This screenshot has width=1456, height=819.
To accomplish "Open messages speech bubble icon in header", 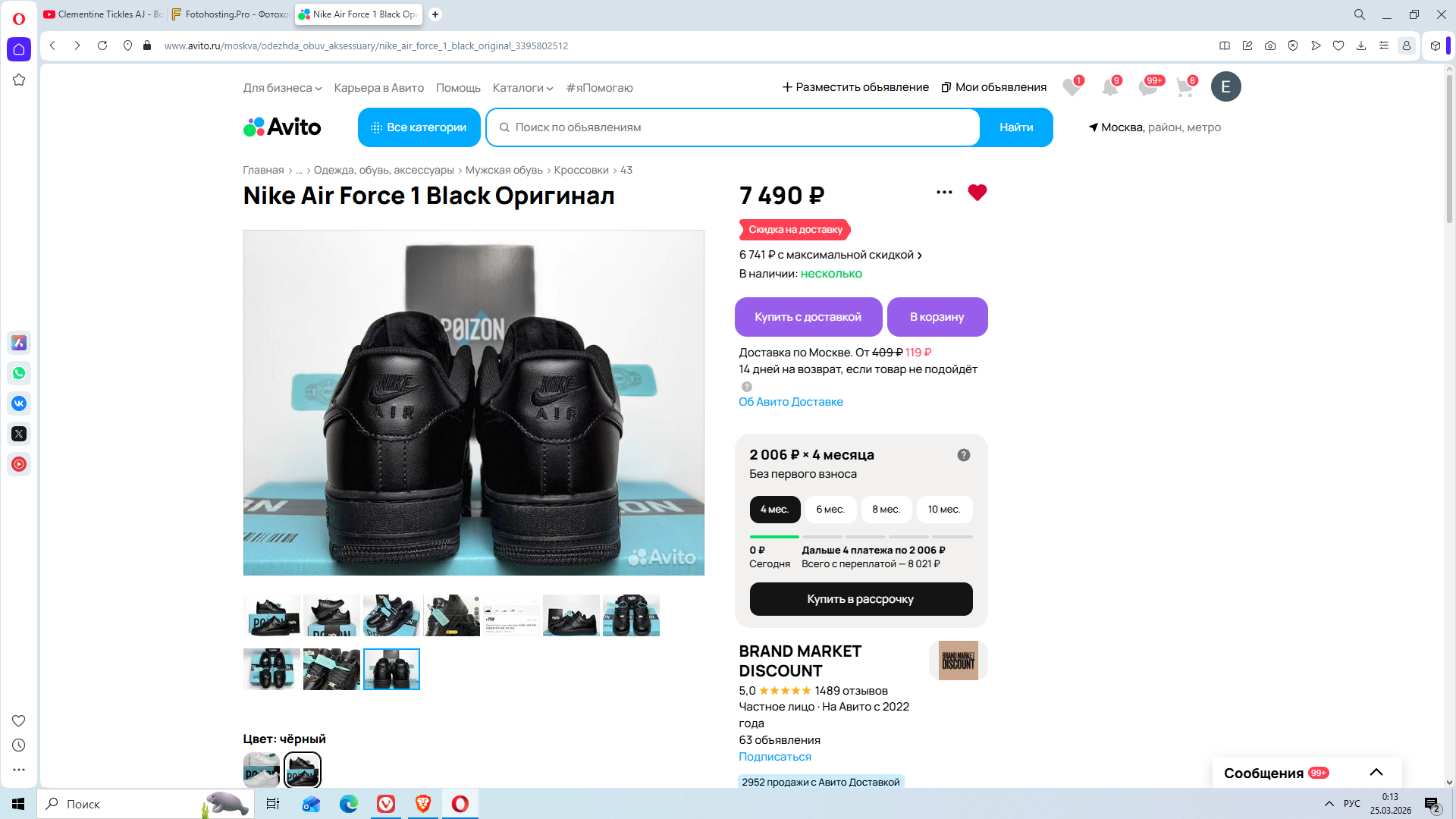I will pos(1147,87).
